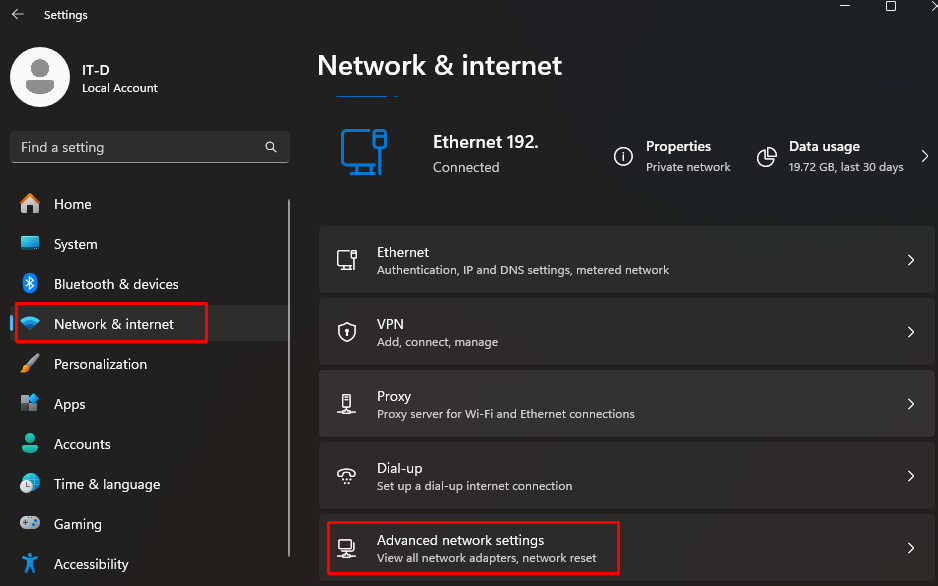Click the IT-D account avatar picture
This screenshot has width=938, height=586.
pyautogui.click(x=40, y=77)
